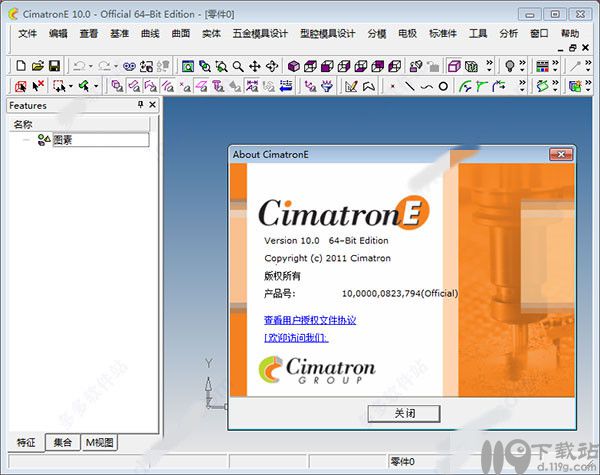Expand overflow chevron next to color palette

tap(555, 66)
